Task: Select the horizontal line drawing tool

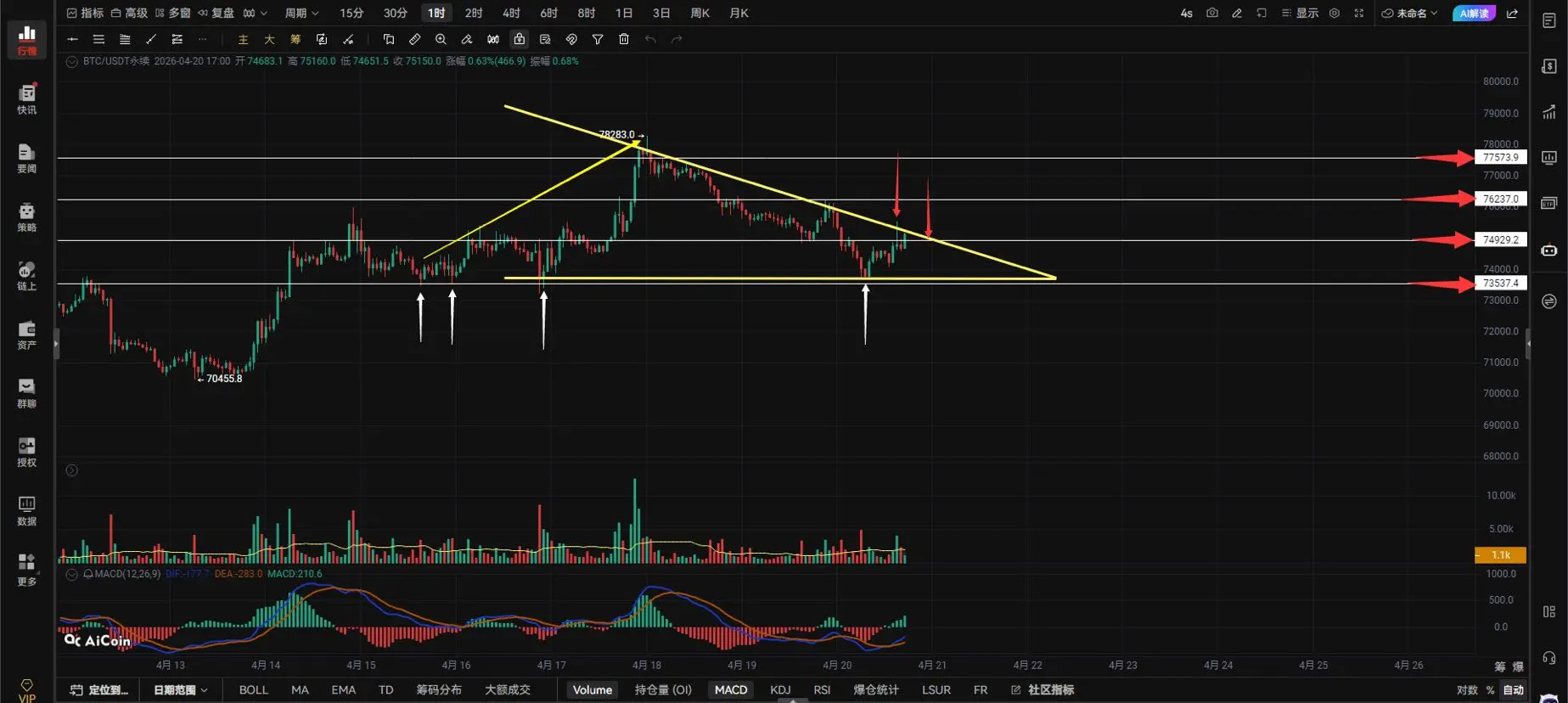Action: point(72,39)
